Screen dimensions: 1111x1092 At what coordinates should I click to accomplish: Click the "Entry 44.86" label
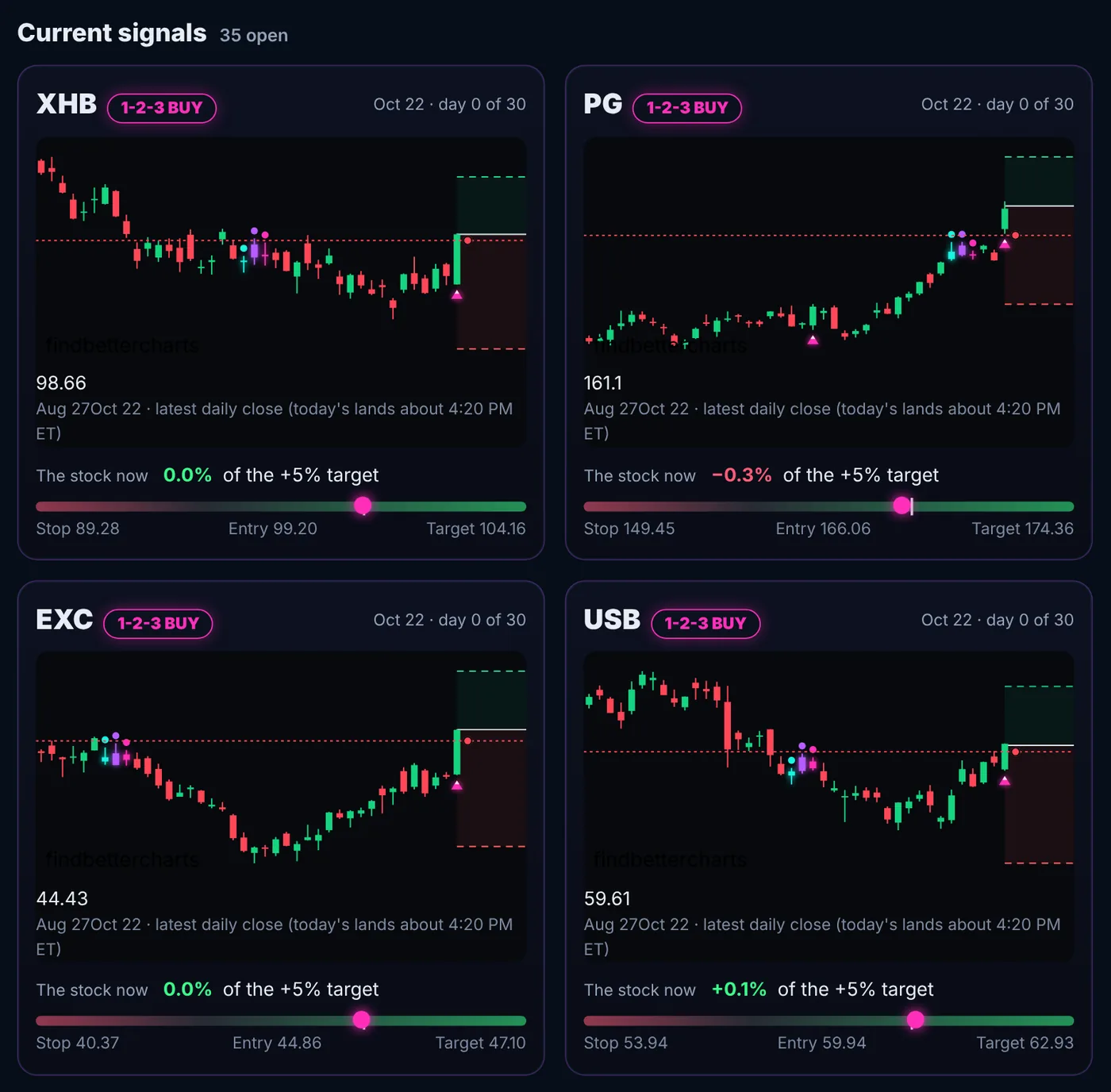click(277, 1044)
